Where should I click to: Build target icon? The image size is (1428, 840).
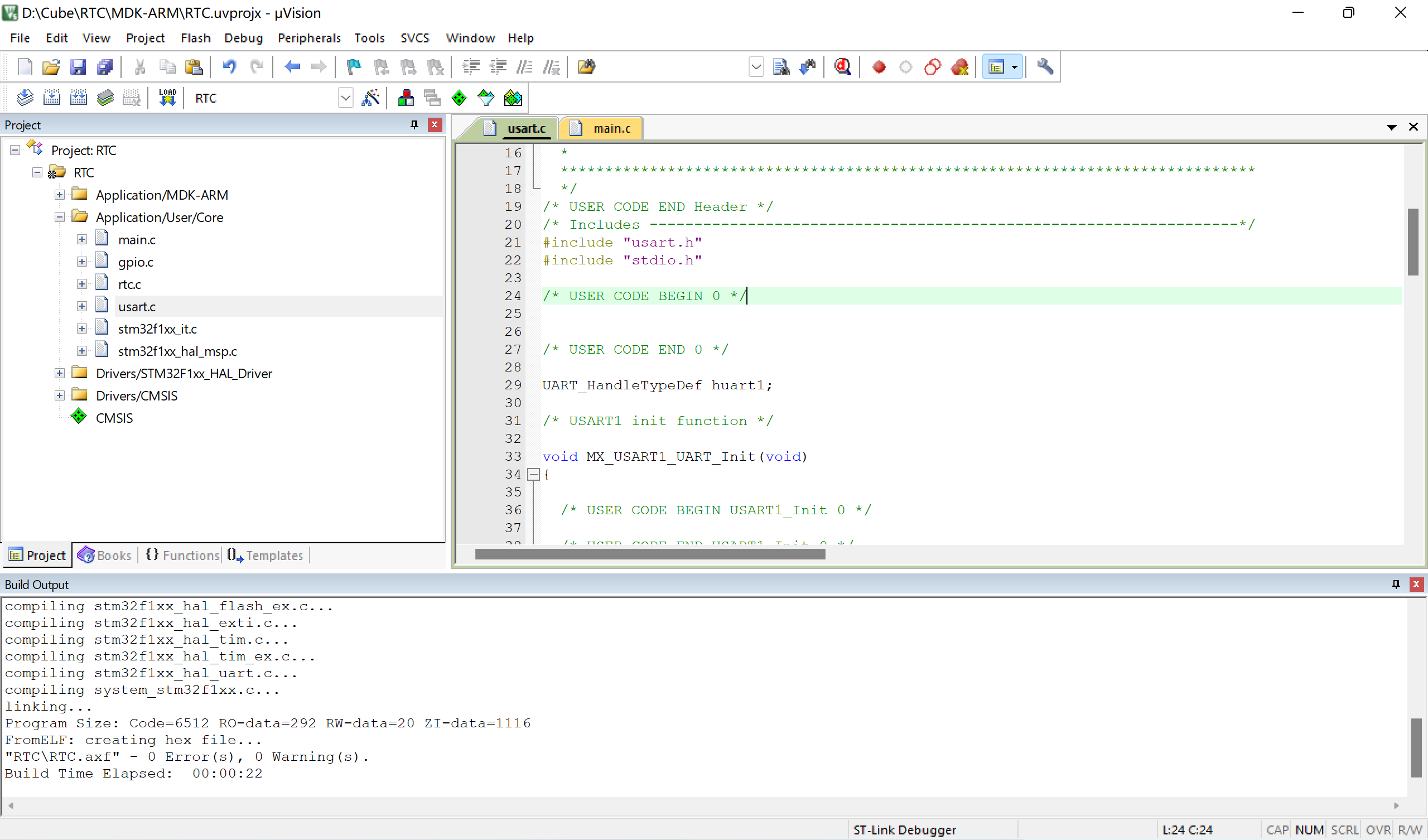click(51, 98)
